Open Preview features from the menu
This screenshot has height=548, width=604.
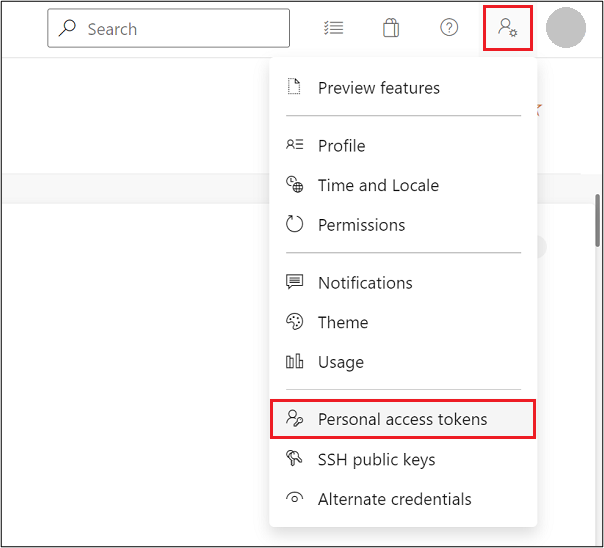pos(378,88)
